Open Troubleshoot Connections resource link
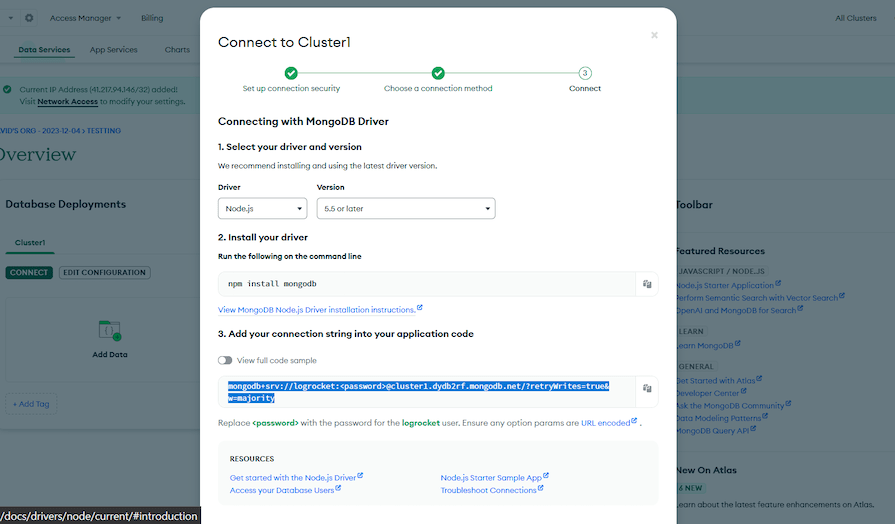The image size is (895, 524). point(491,490)
